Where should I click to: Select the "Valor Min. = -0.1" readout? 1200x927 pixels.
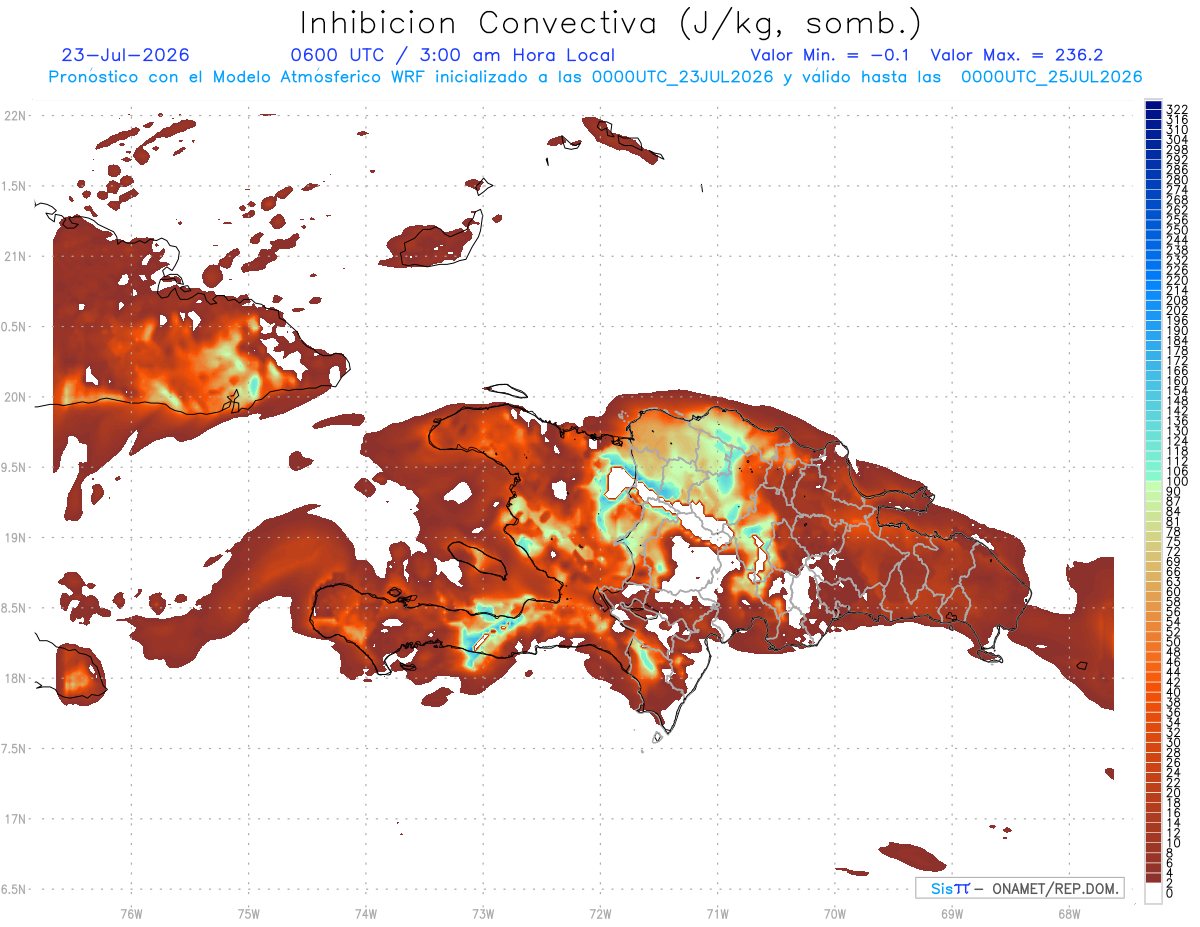tap(829, 56)
